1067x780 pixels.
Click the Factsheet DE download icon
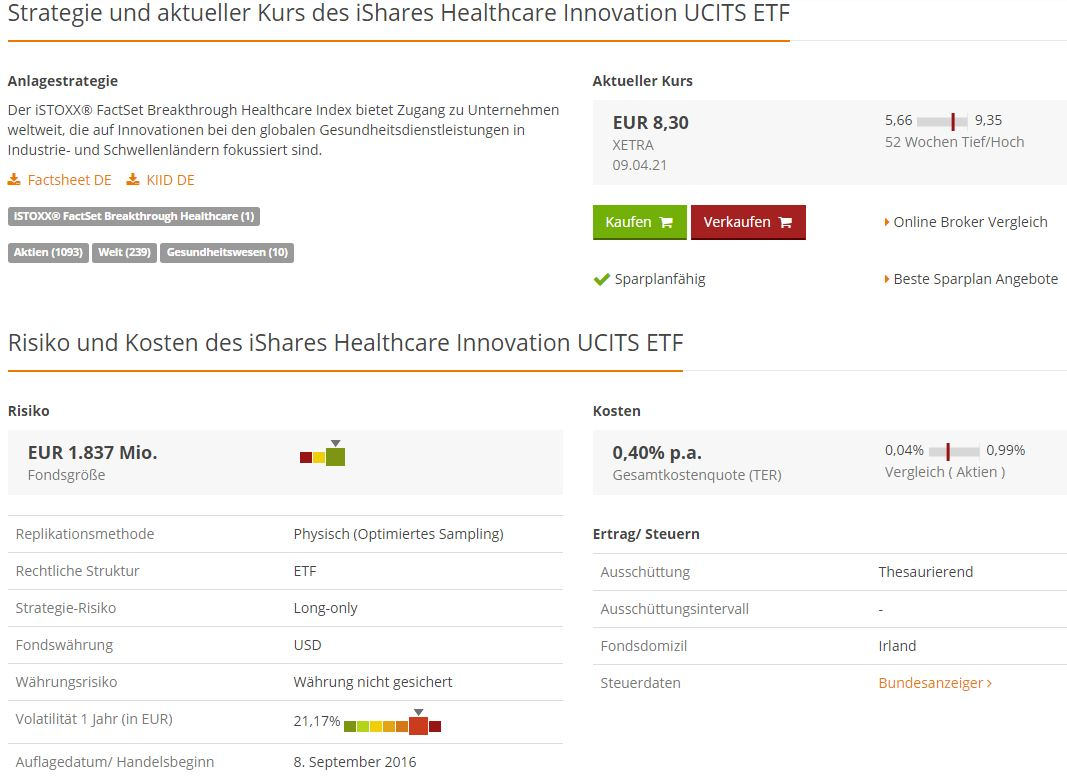(x=14, y=180)
